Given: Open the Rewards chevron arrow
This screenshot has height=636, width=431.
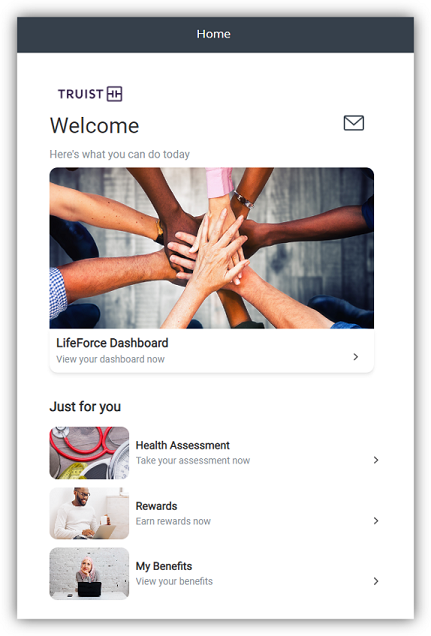Looking at the screenshot, I should point(376,520).
